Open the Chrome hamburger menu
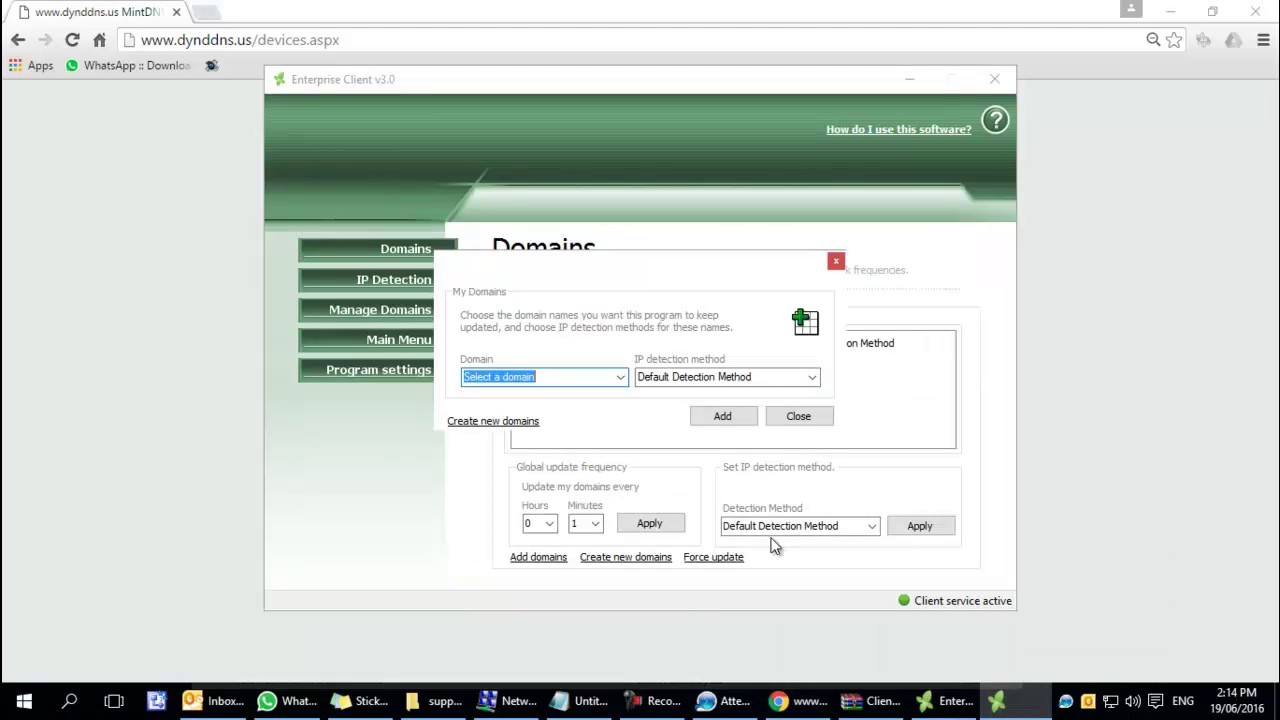The height and width of the screenshot is (720, 1280). (x=1264, y=40)
